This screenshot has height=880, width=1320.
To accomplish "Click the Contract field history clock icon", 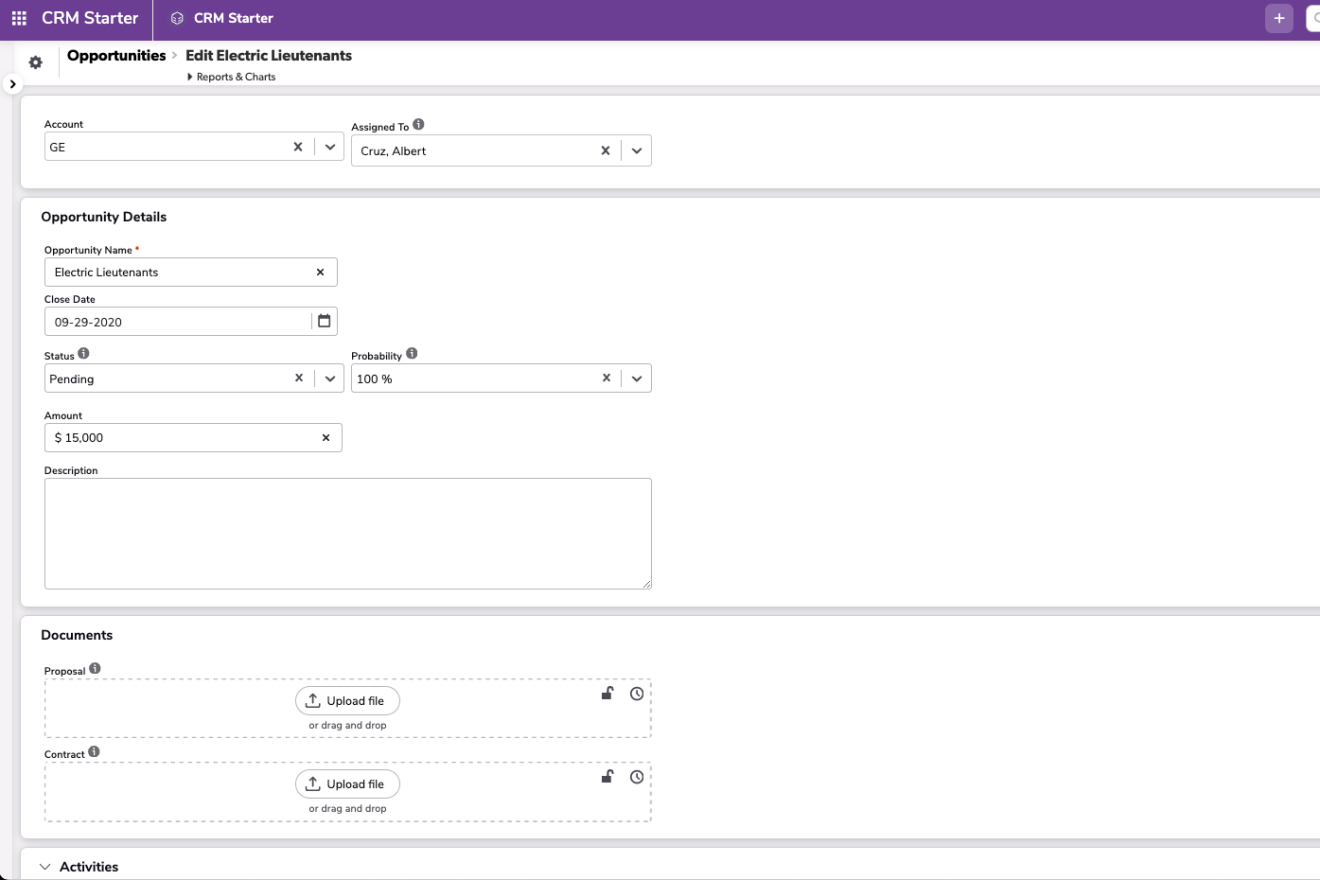I will 637,777.
